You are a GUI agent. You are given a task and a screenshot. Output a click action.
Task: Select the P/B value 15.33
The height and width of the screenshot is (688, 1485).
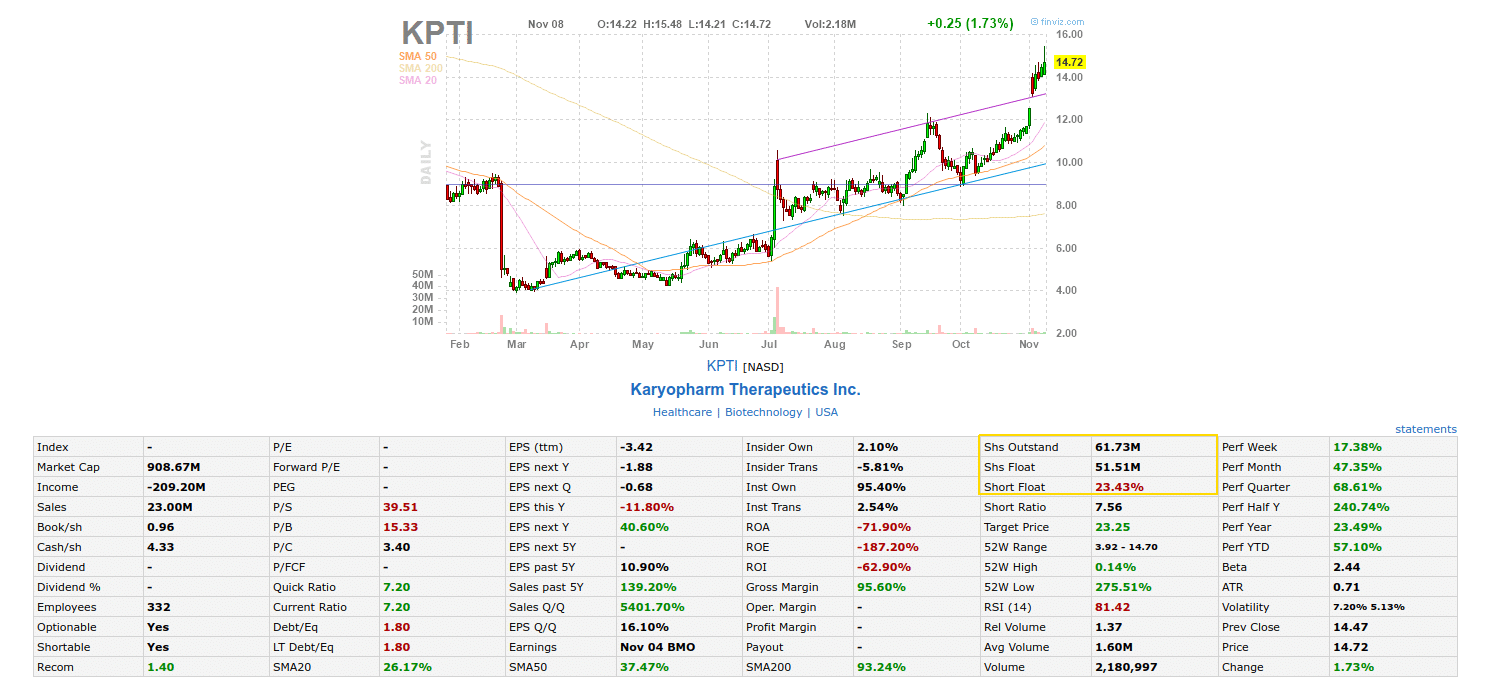(400, 527)
